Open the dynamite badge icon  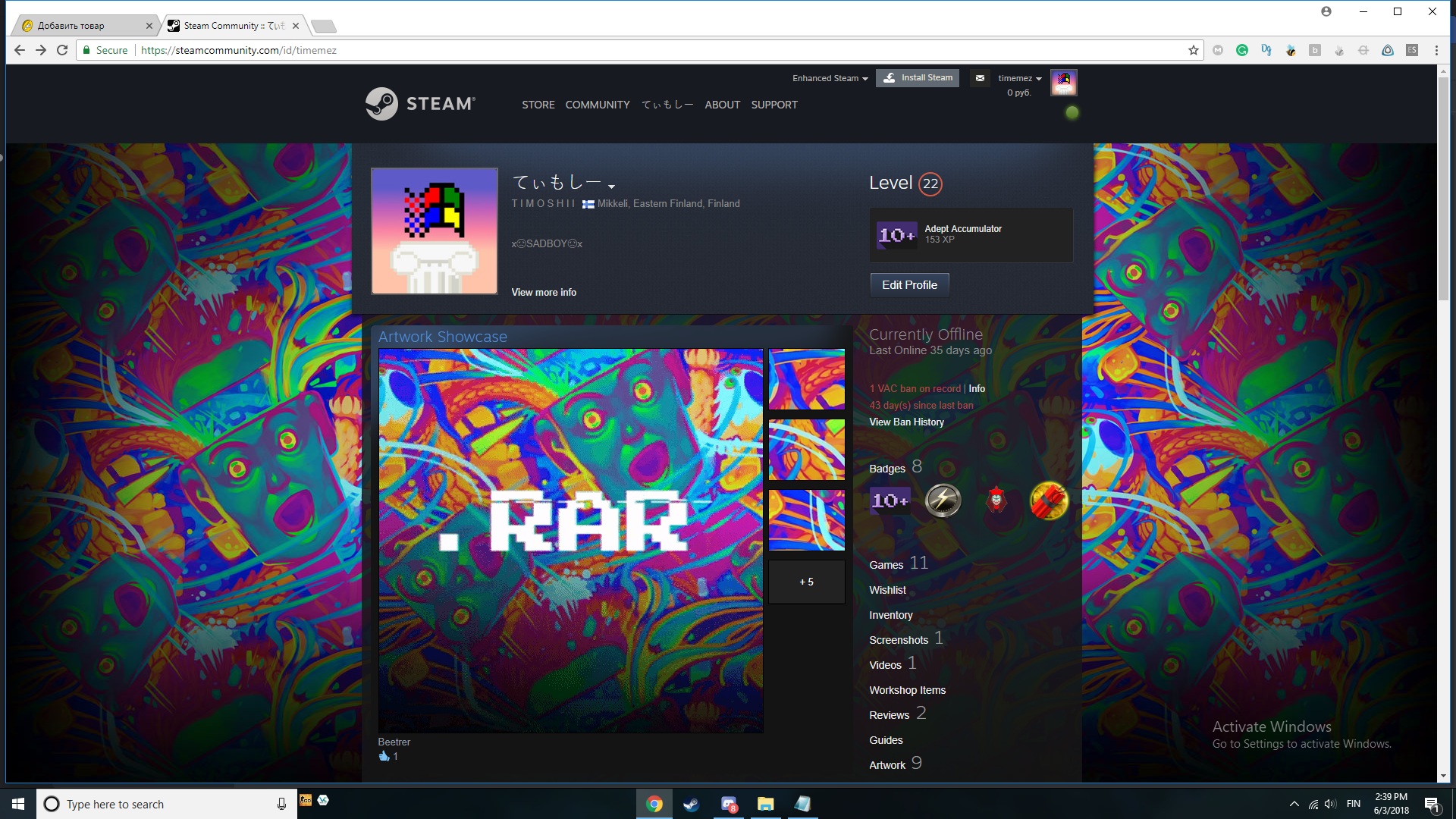coord(1049,500)
